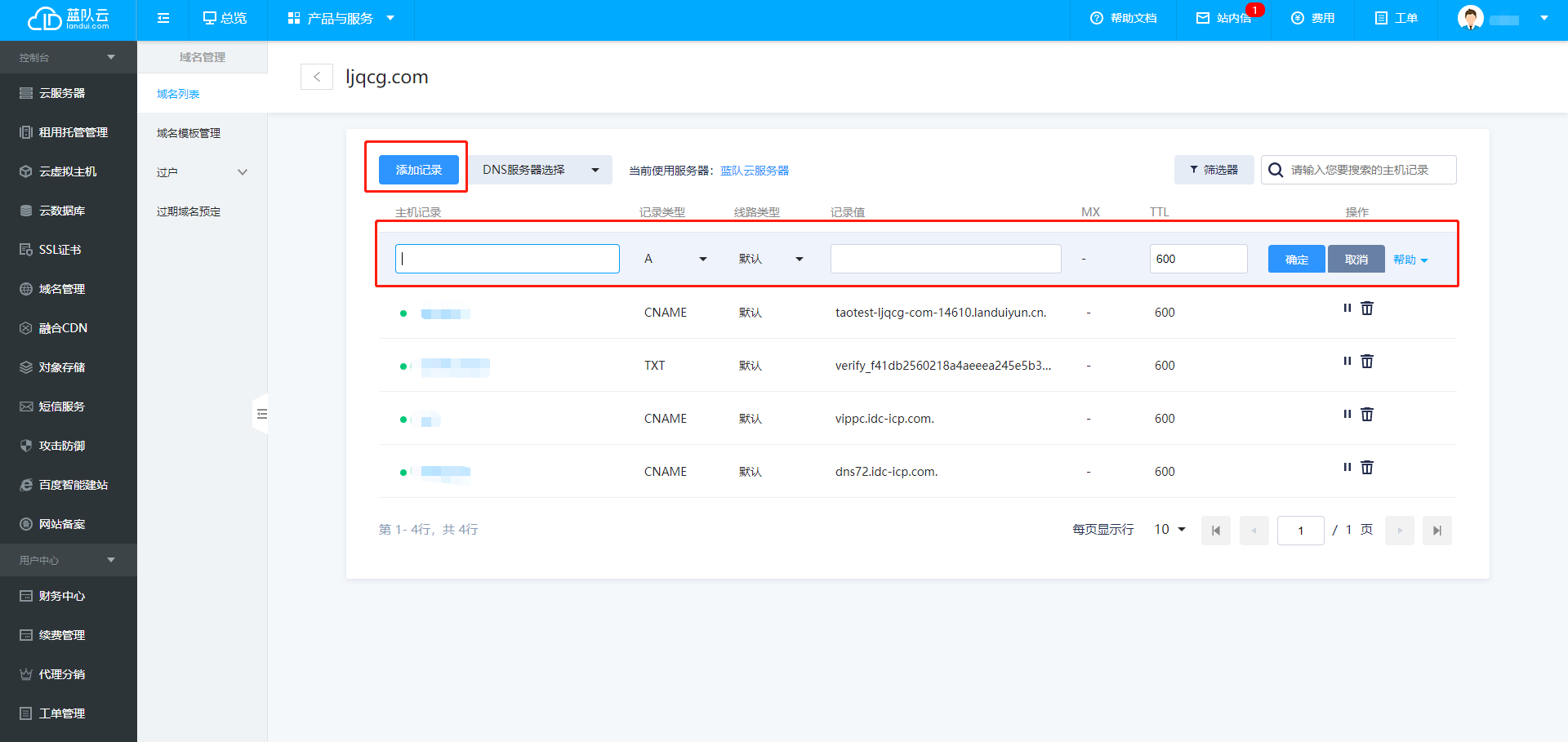Collapse the top navigation menu icon

coord(163,18)
